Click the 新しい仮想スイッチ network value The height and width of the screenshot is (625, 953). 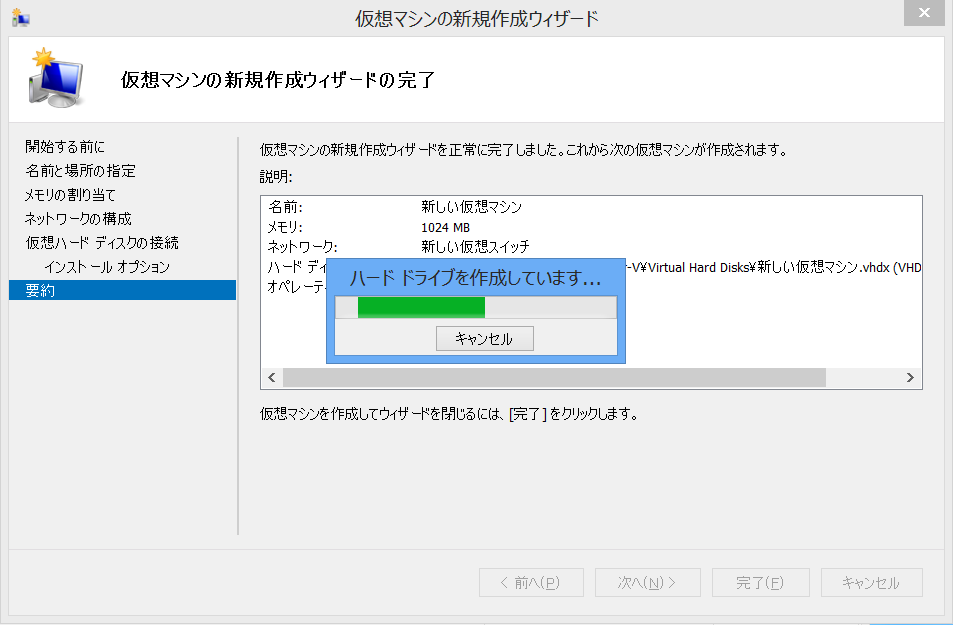(475, 247)
